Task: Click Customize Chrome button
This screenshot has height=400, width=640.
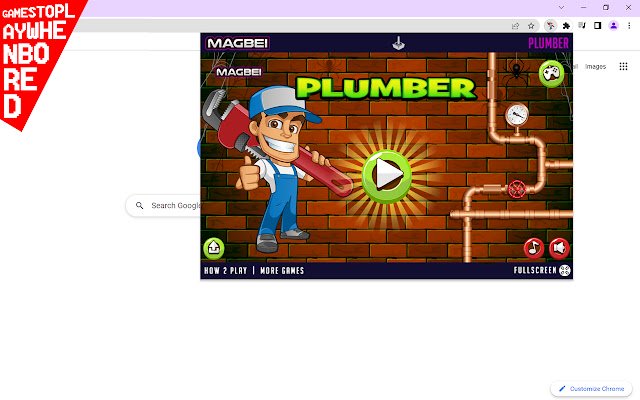Action: (x=592, y=389)
